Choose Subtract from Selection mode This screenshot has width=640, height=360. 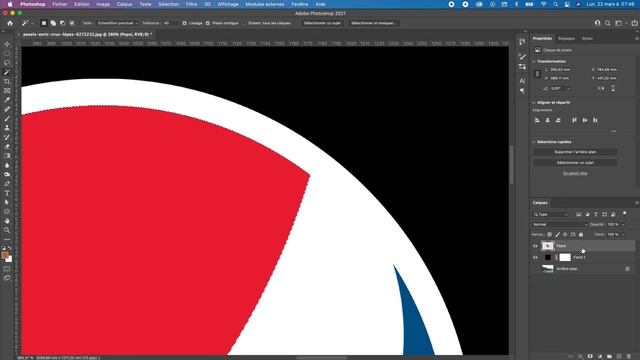62,23
